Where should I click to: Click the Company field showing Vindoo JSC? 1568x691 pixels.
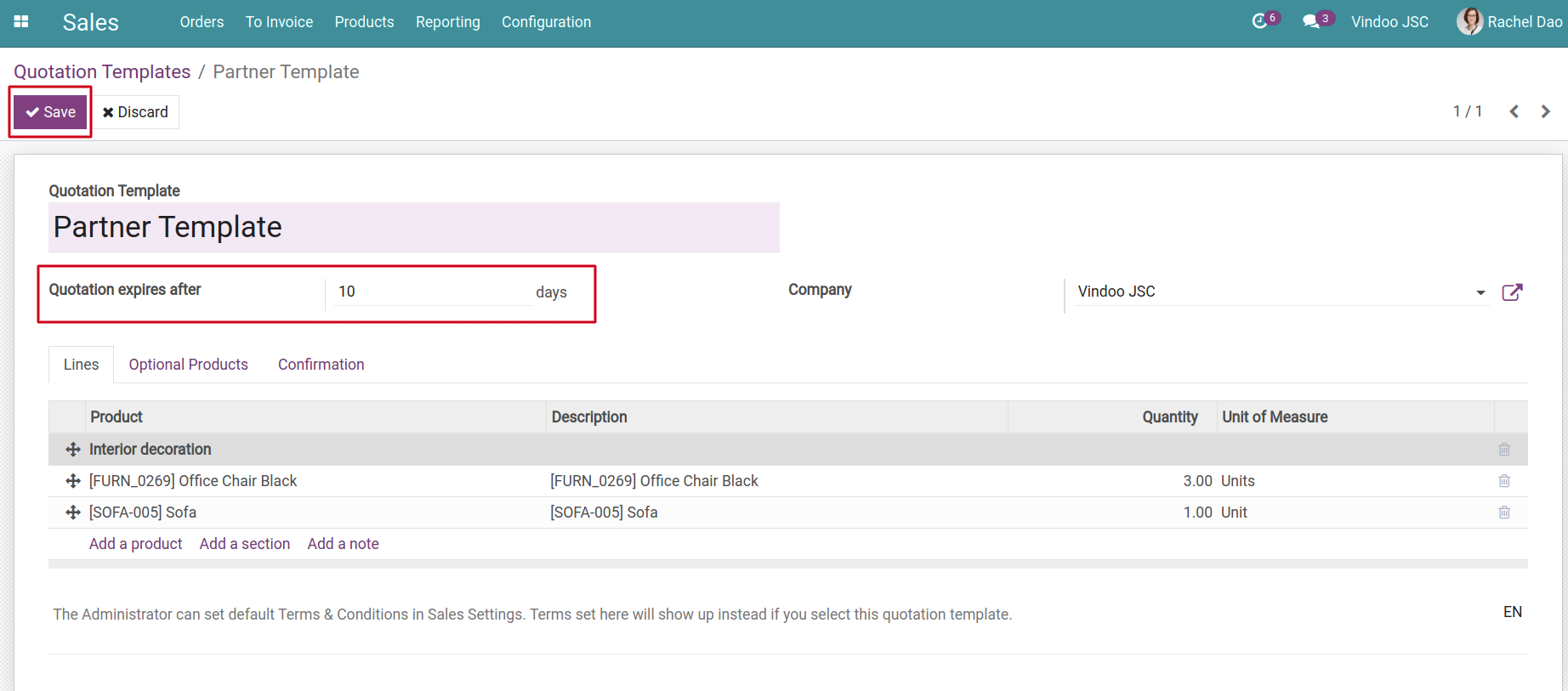pyautogui.click(x=1281, y=292)
